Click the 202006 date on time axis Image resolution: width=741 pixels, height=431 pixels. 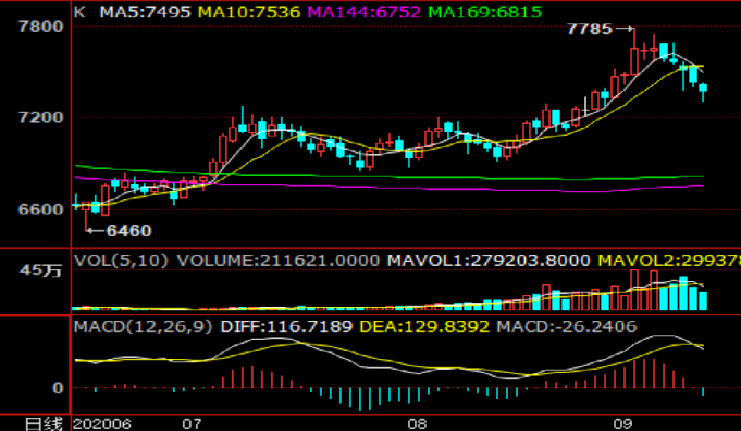point(102,423)
